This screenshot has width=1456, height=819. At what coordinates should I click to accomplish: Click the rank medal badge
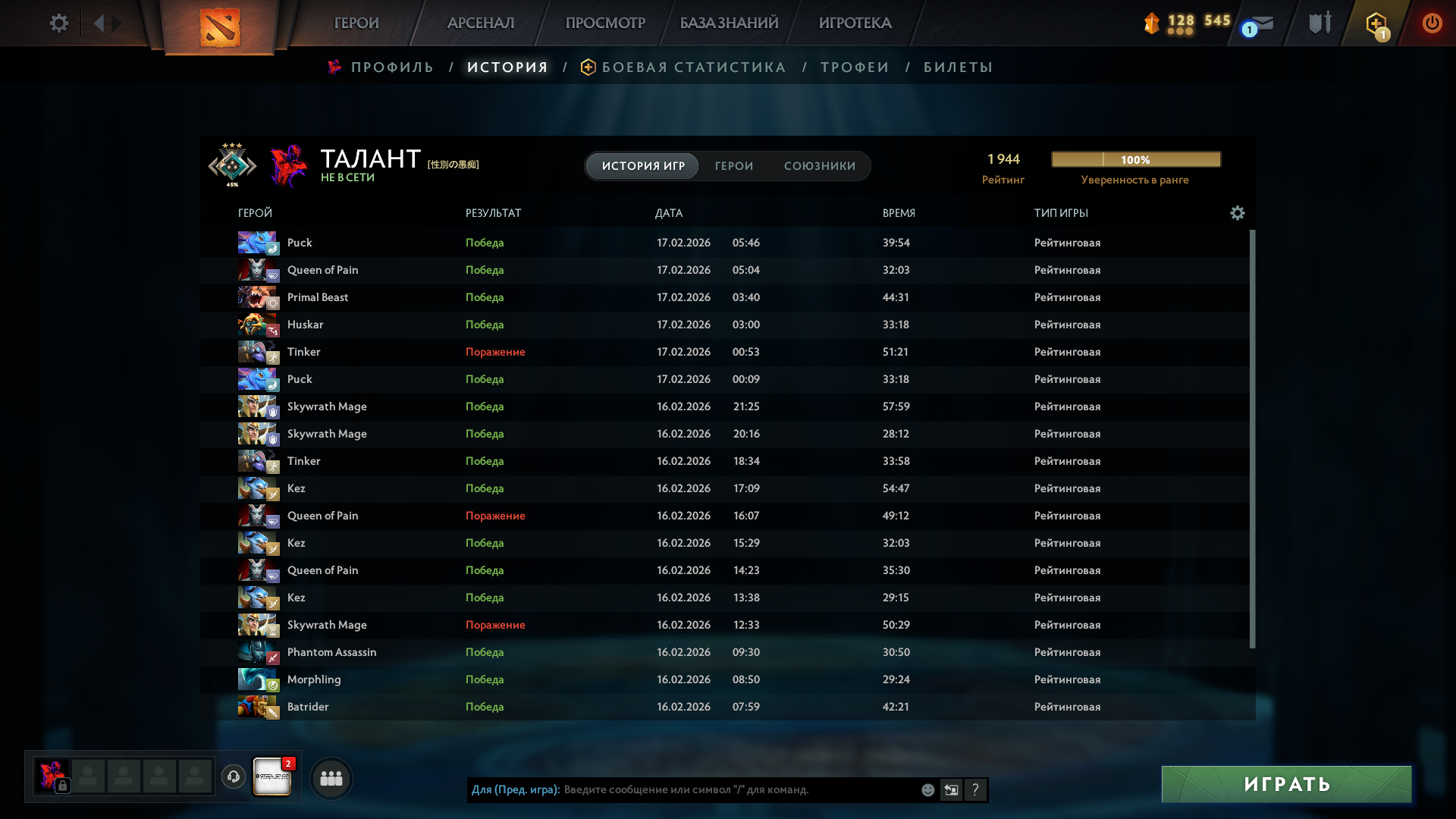[x=232, y=165]
